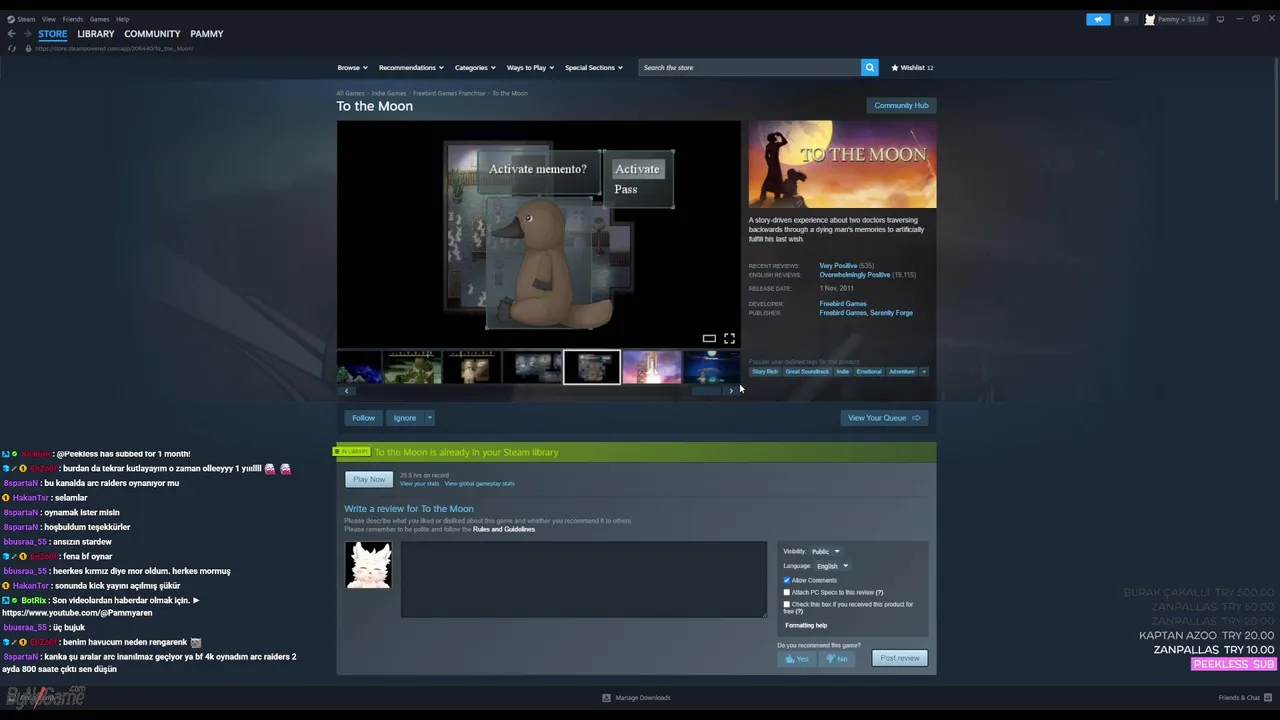1280x720 pixels.
Task: Switch to the LIBRARY tab
Action: click(x=96, y=34)
